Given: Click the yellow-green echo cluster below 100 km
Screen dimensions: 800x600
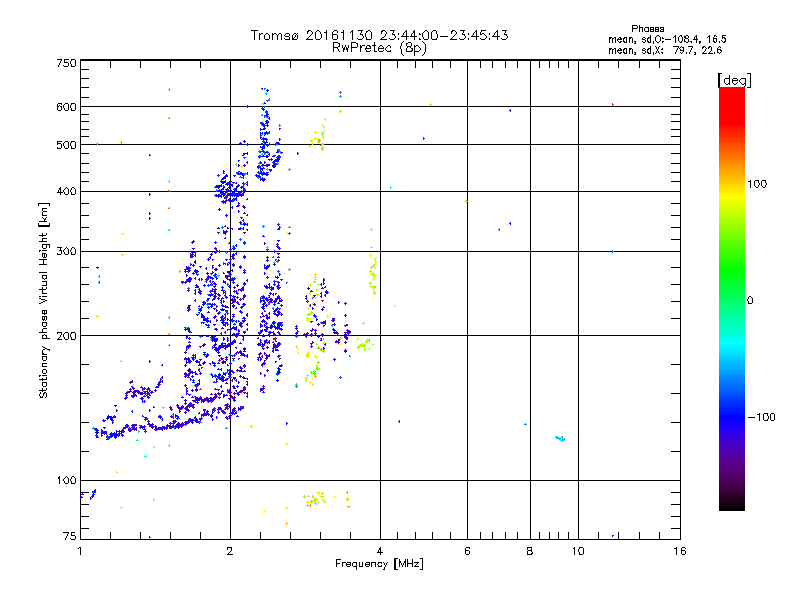Looking at the screenshot, I should [315, 498].
